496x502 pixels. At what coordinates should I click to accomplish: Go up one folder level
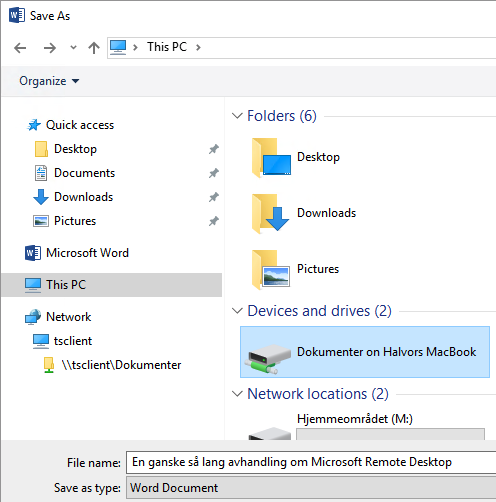[94, 48]
